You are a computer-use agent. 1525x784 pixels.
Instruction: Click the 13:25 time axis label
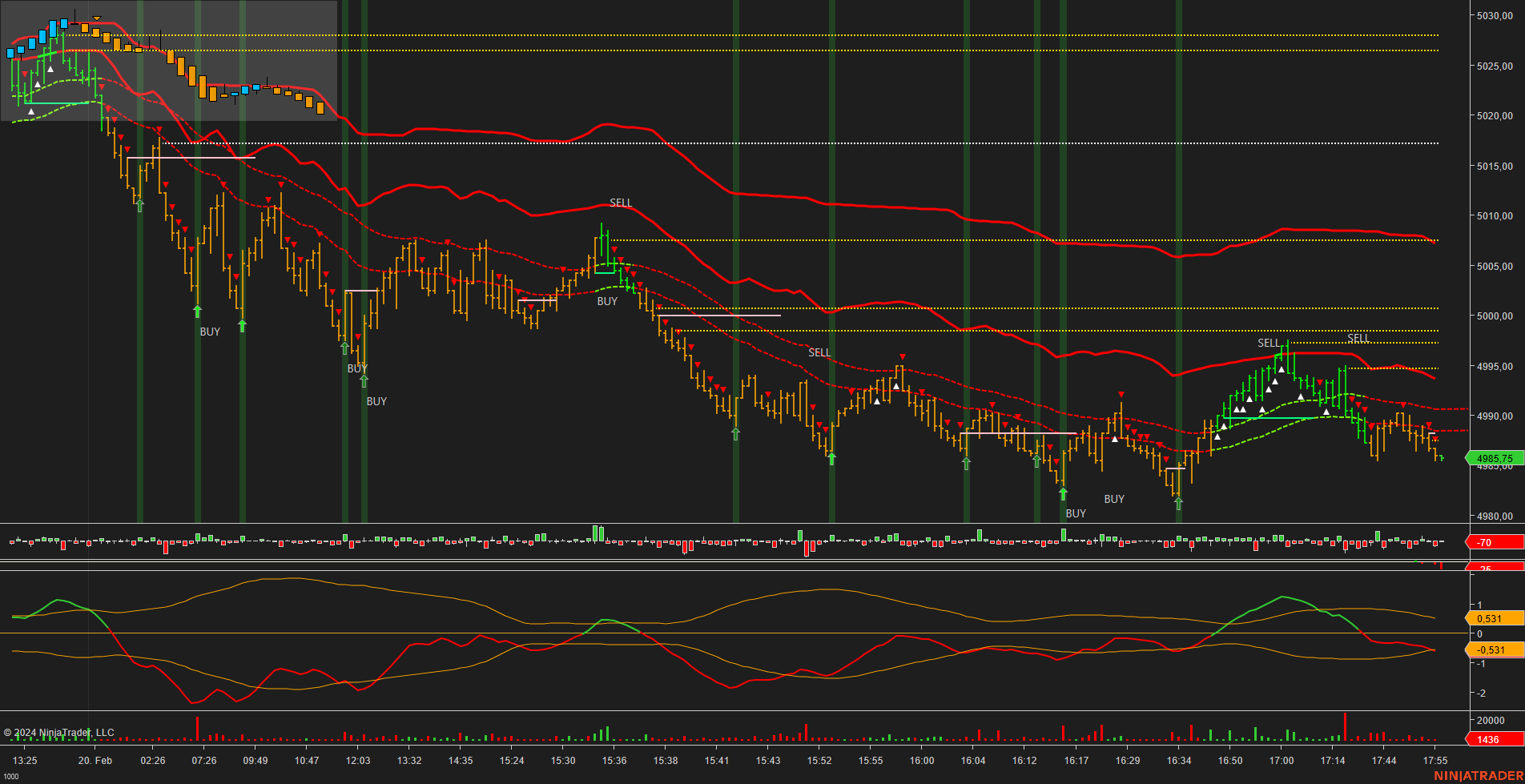click(25, 761)
